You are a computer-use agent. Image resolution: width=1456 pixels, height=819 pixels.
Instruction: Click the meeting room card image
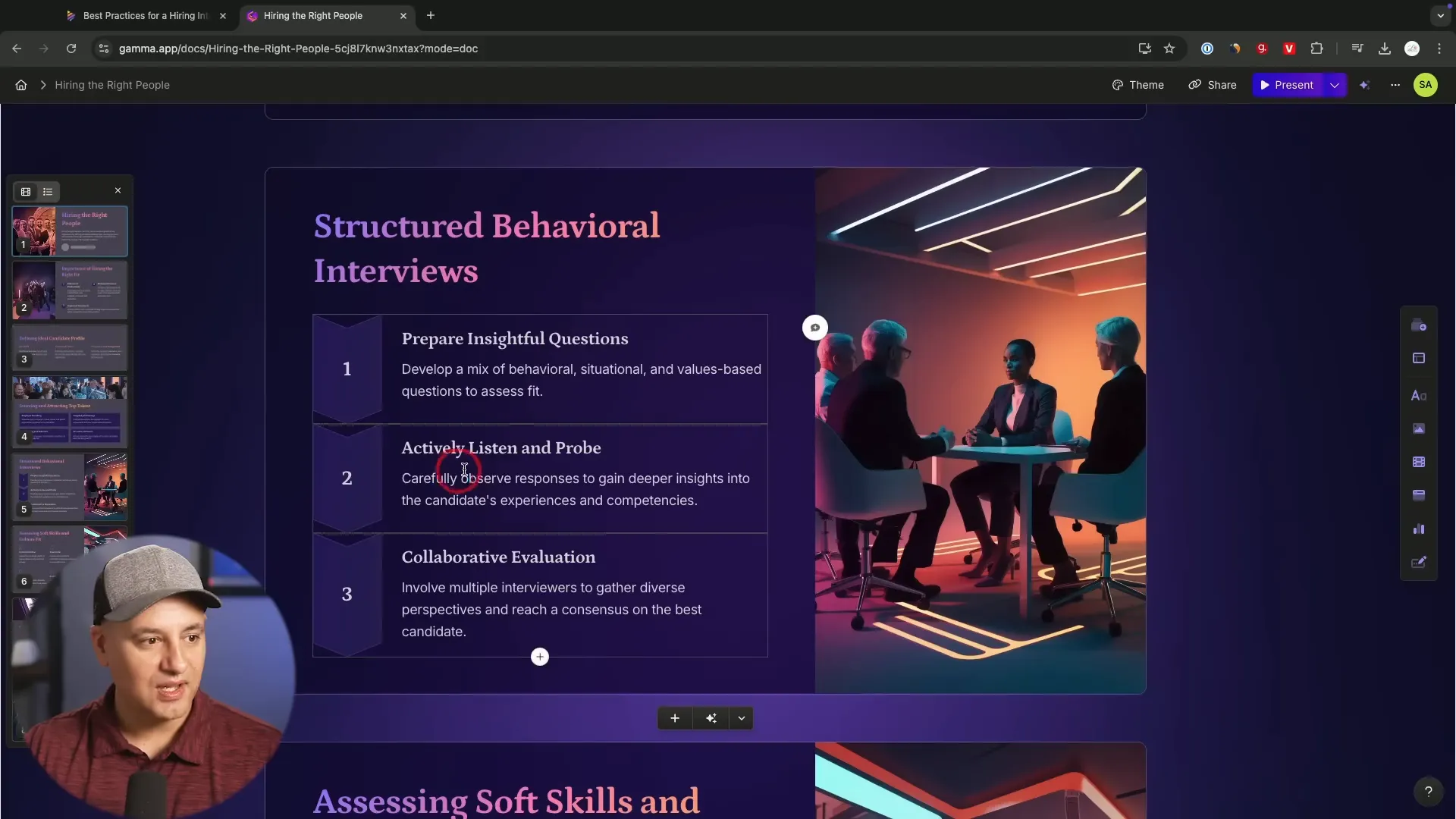[x=980, y=430]
